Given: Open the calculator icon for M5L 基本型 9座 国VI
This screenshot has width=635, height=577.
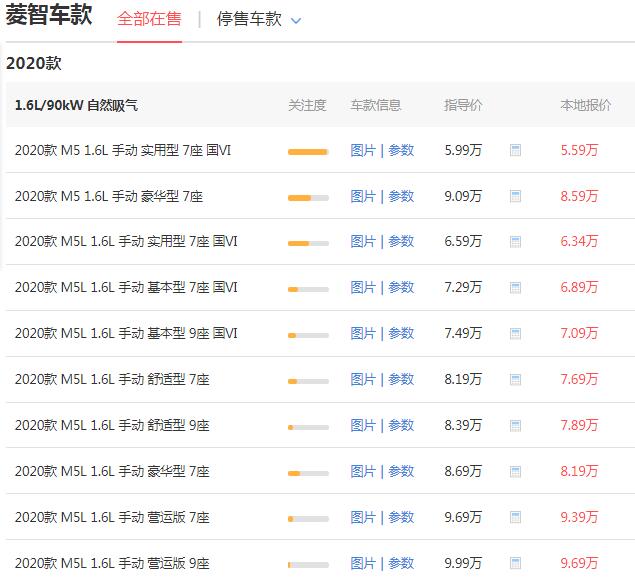Looking at the screenshot, I should pyautogui.click(x=515, y=334).
